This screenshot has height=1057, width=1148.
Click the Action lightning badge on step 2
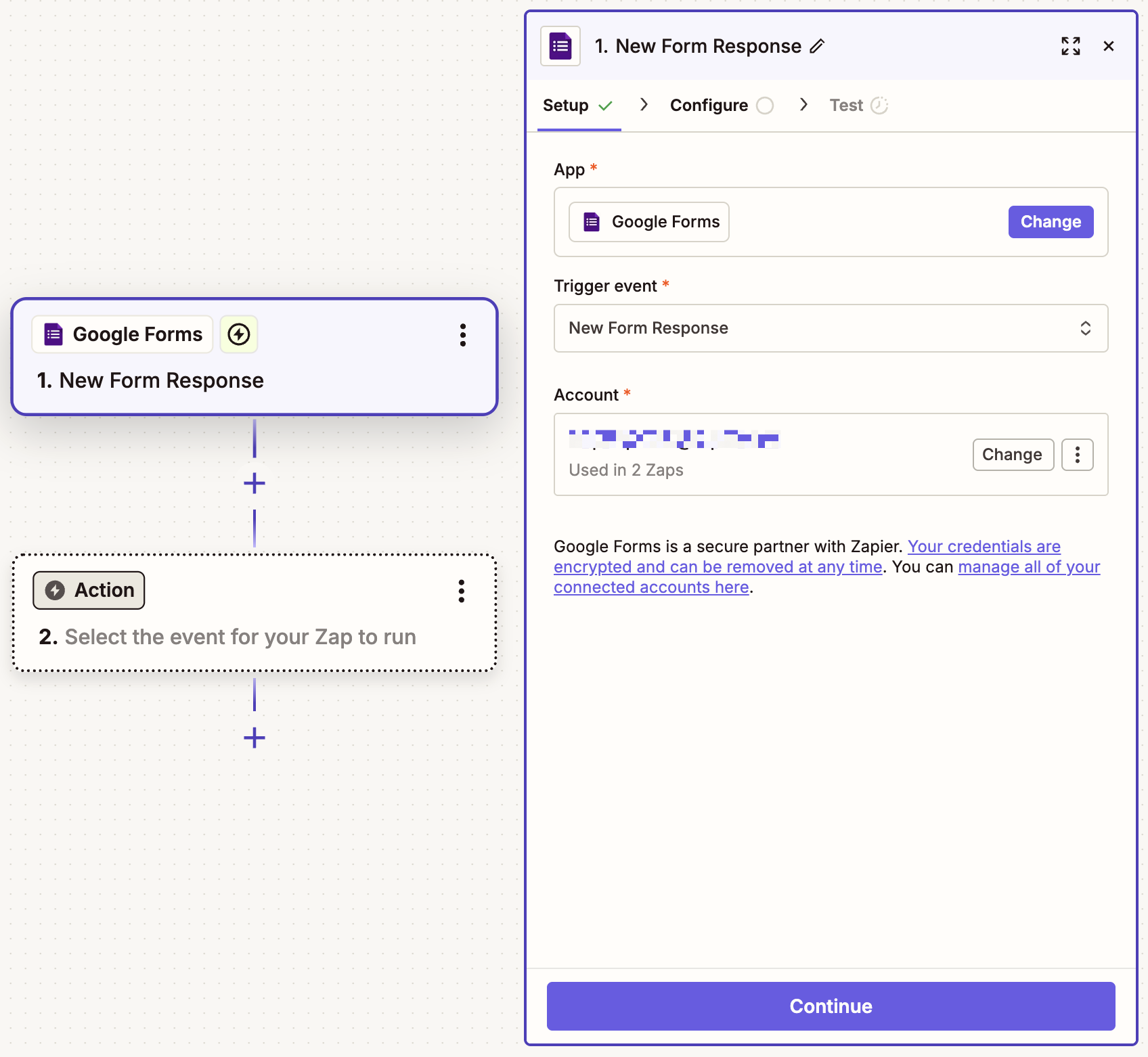click(56, 589)
